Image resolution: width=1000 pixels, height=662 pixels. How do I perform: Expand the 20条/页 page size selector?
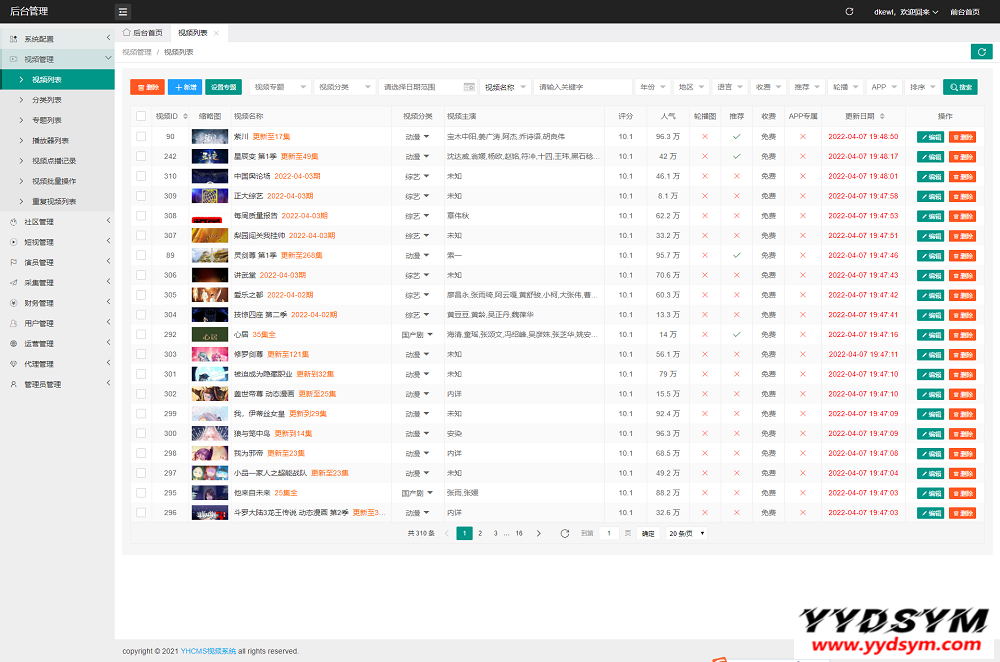click(x=686, y=534)
